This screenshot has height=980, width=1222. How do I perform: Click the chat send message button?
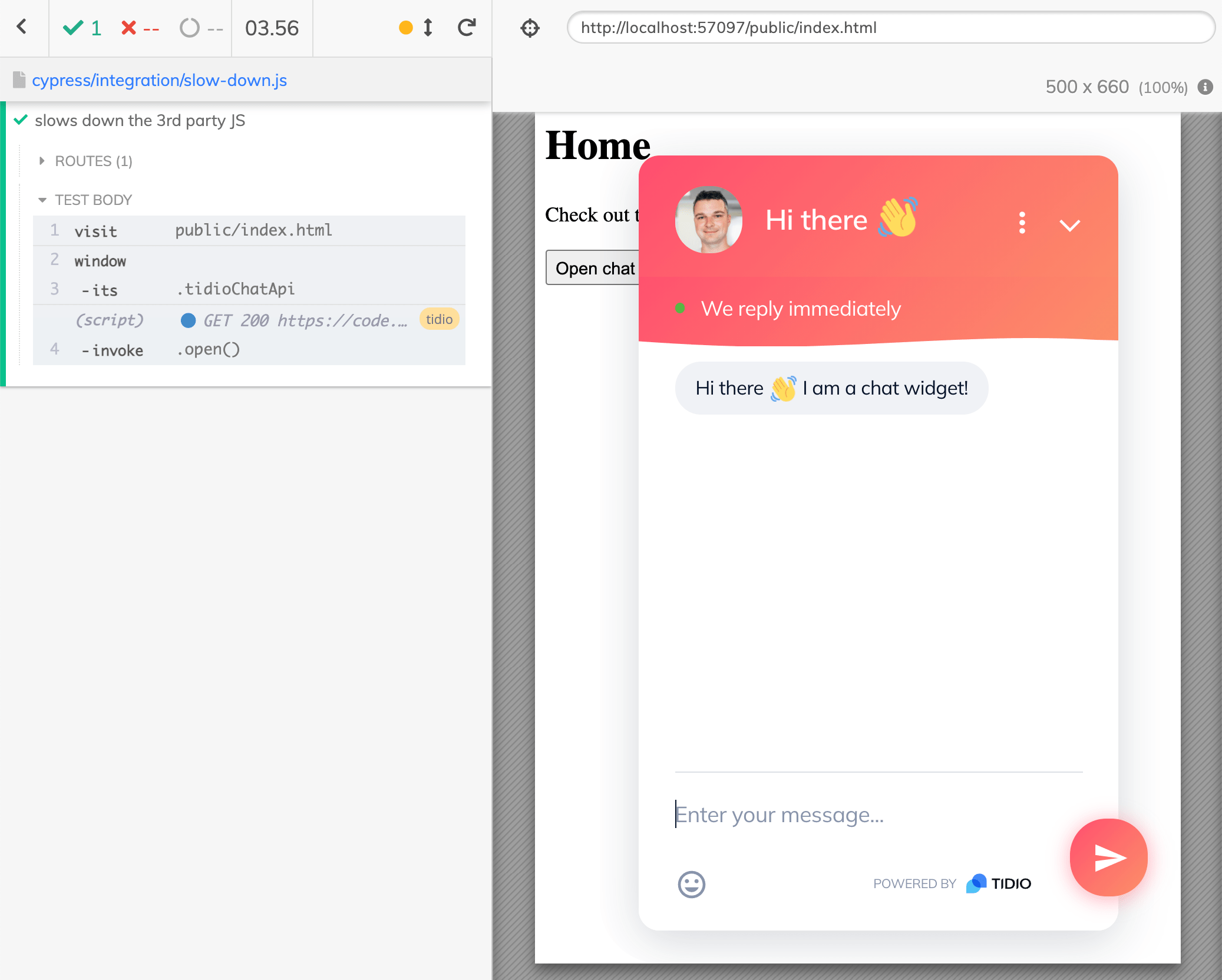pyautogui.click(x=1108, y=857)
